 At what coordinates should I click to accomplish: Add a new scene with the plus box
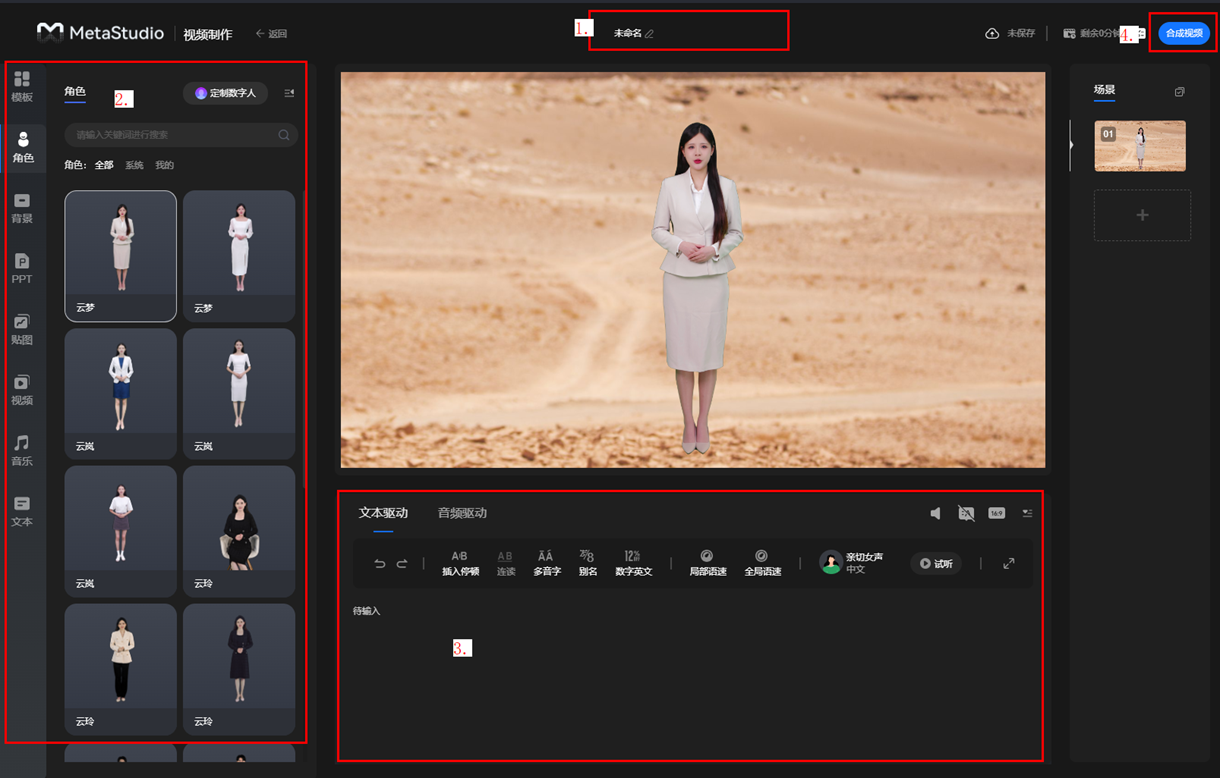pos(1142,215)
